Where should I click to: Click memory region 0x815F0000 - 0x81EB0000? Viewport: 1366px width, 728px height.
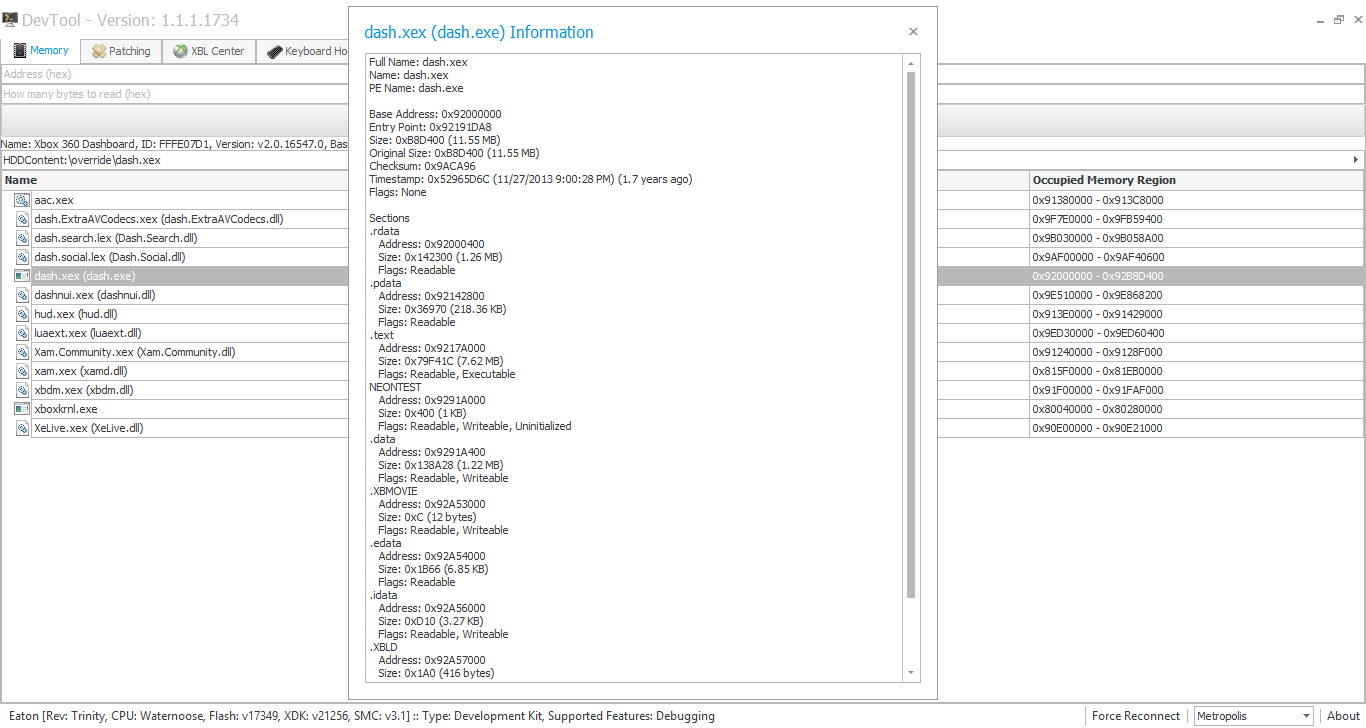pyautogui.click(x=1098, y=371)
